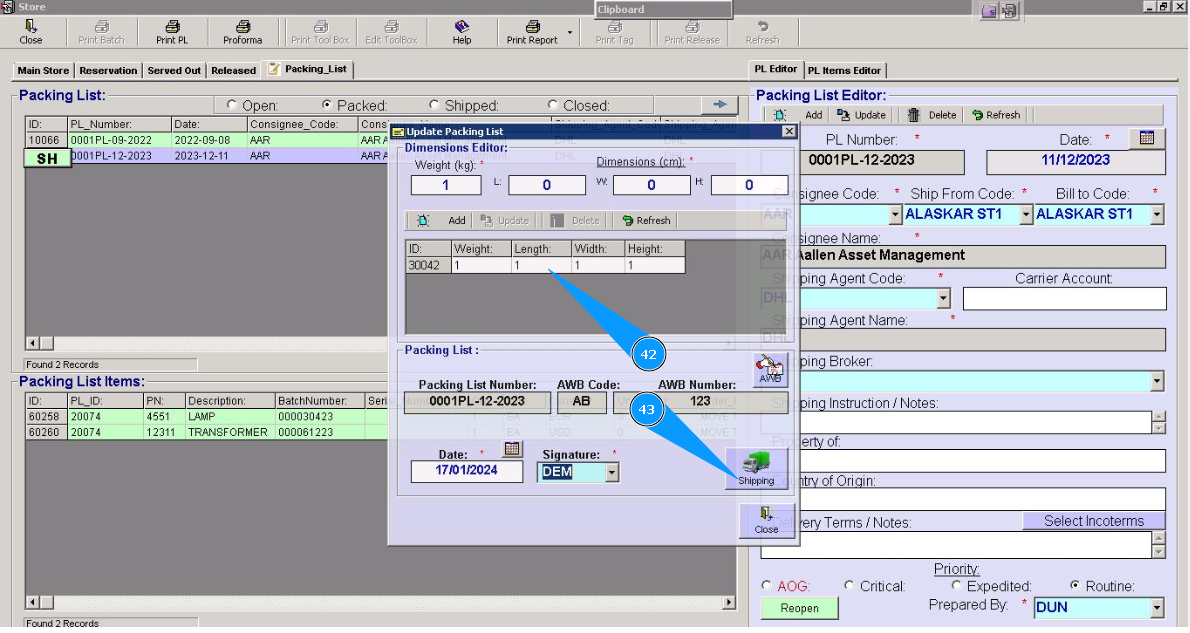The height and width of the screenshot is (633, 1190).
Task: Click Update in Dimensions Editor toolbar
Action: [x=505, y=220]
